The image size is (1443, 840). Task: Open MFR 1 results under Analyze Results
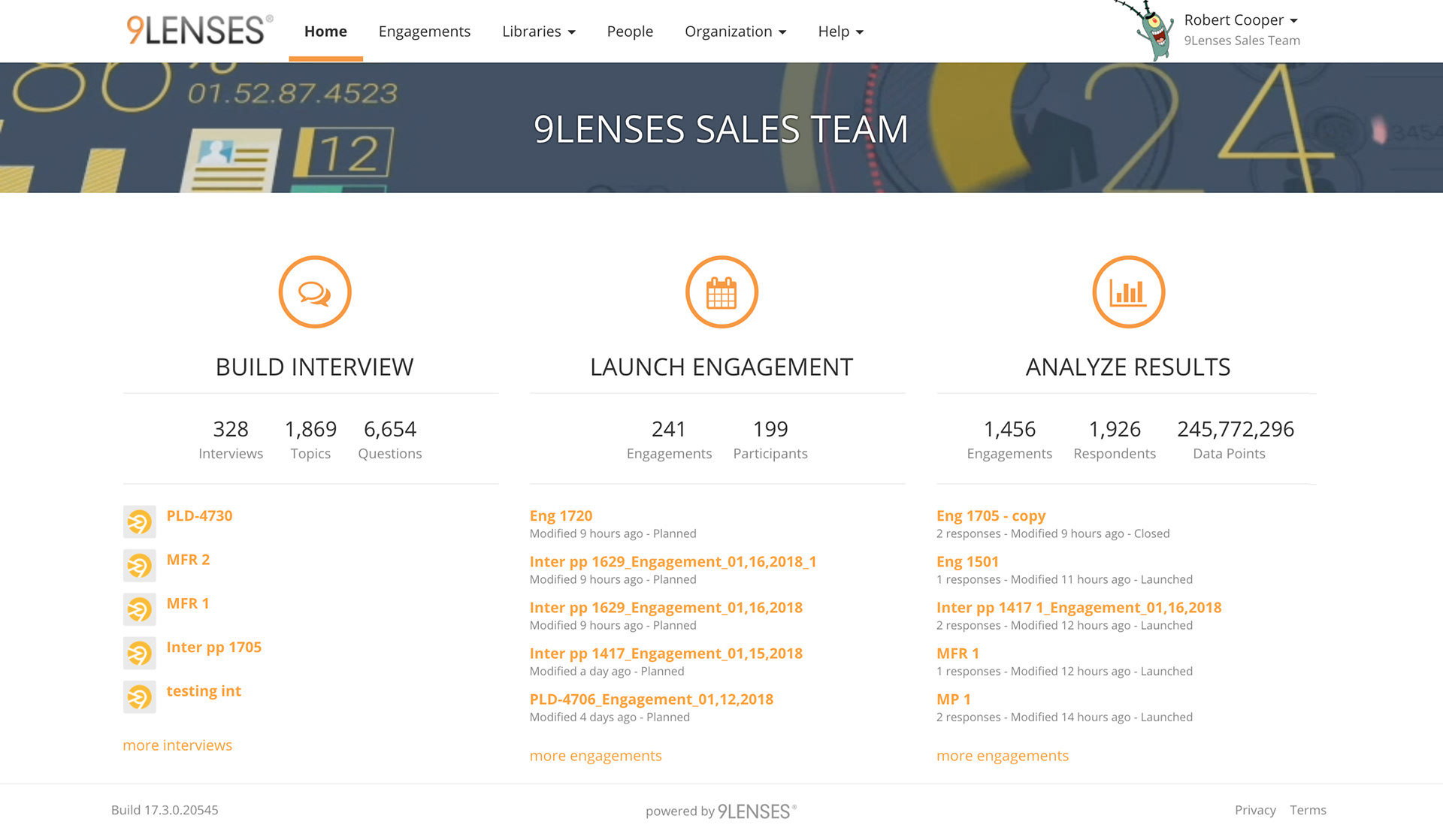(x=957, y=653)
